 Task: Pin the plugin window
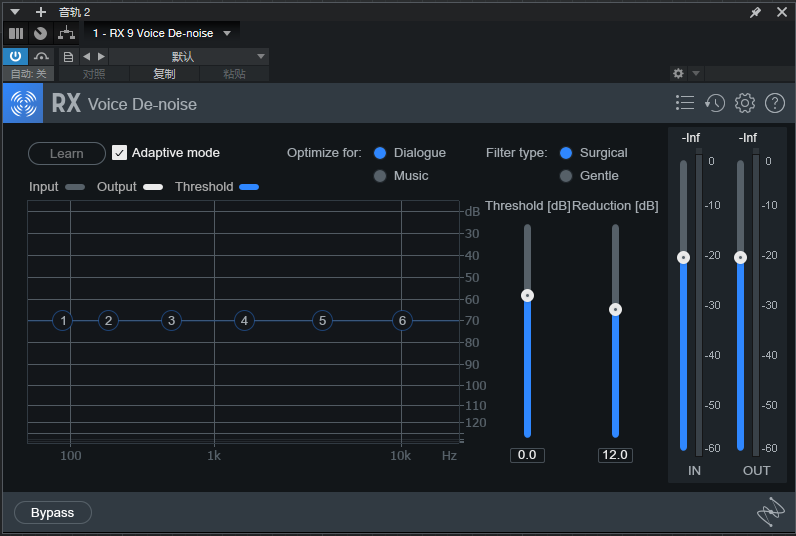(x=756, y=12)
